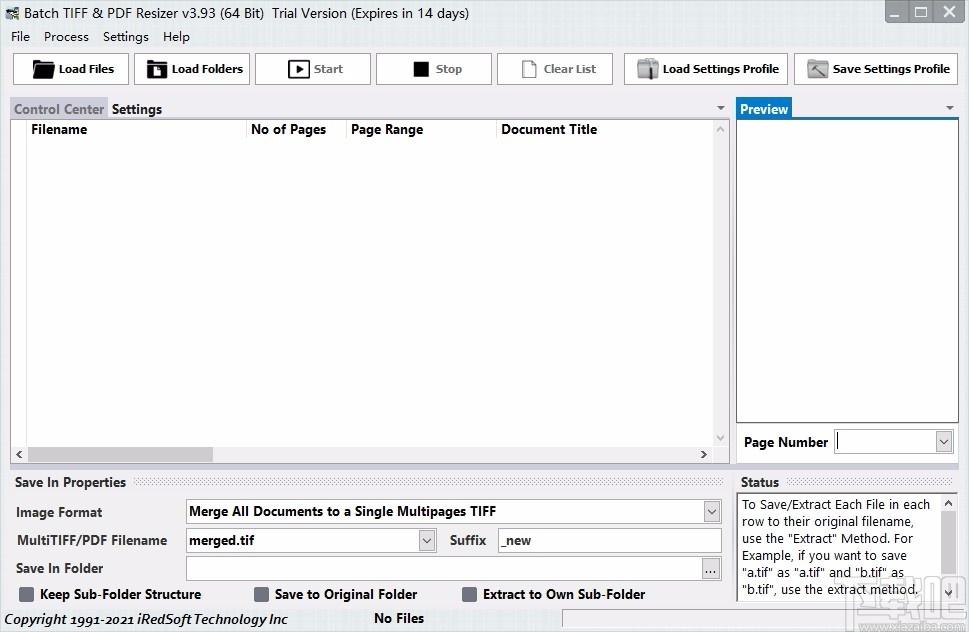Click the Start play icon
The height and width of the screenshot is (632, 969).
298,69
